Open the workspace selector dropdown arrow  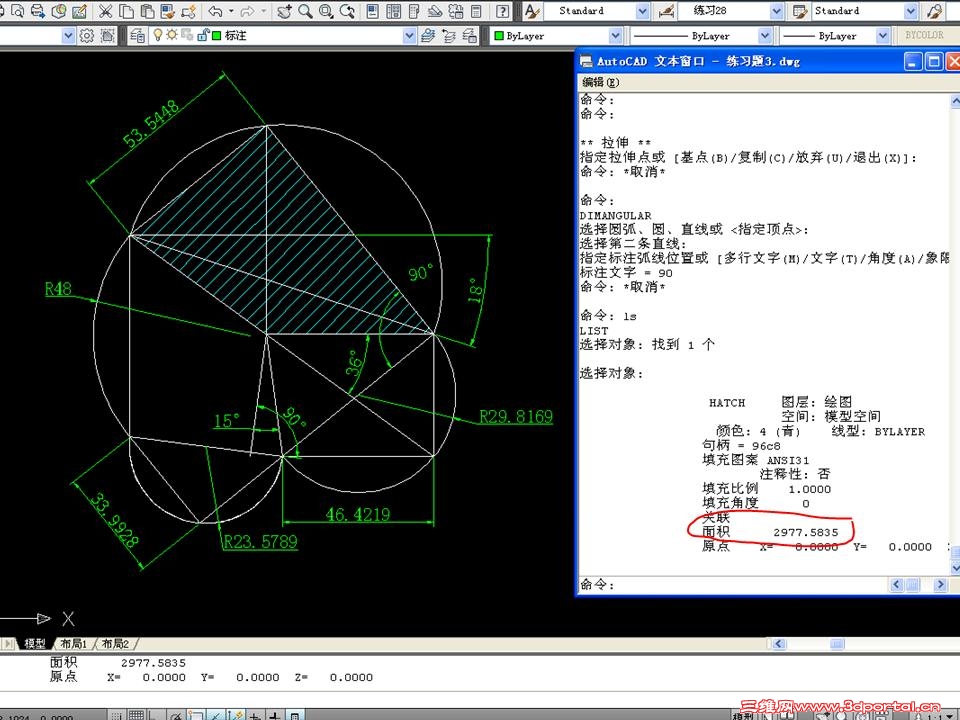[68, 36]
